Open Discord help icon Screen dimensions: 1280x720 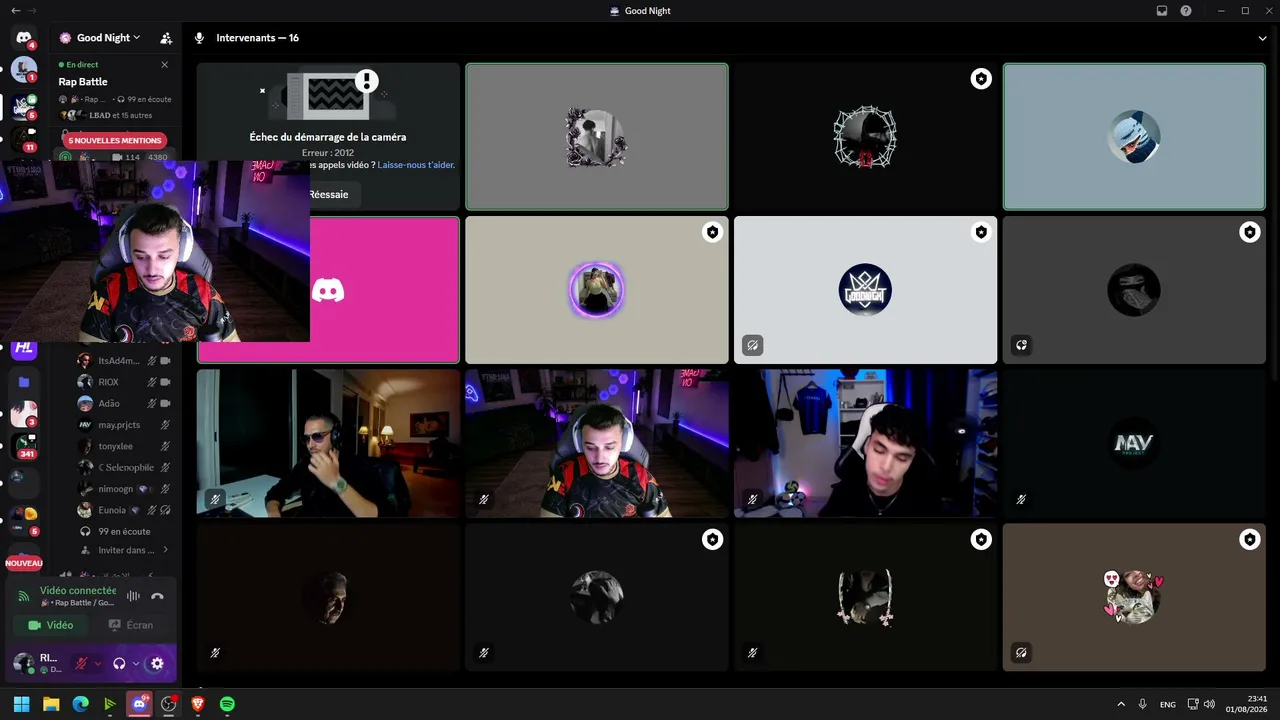[x=1186, y=10]
